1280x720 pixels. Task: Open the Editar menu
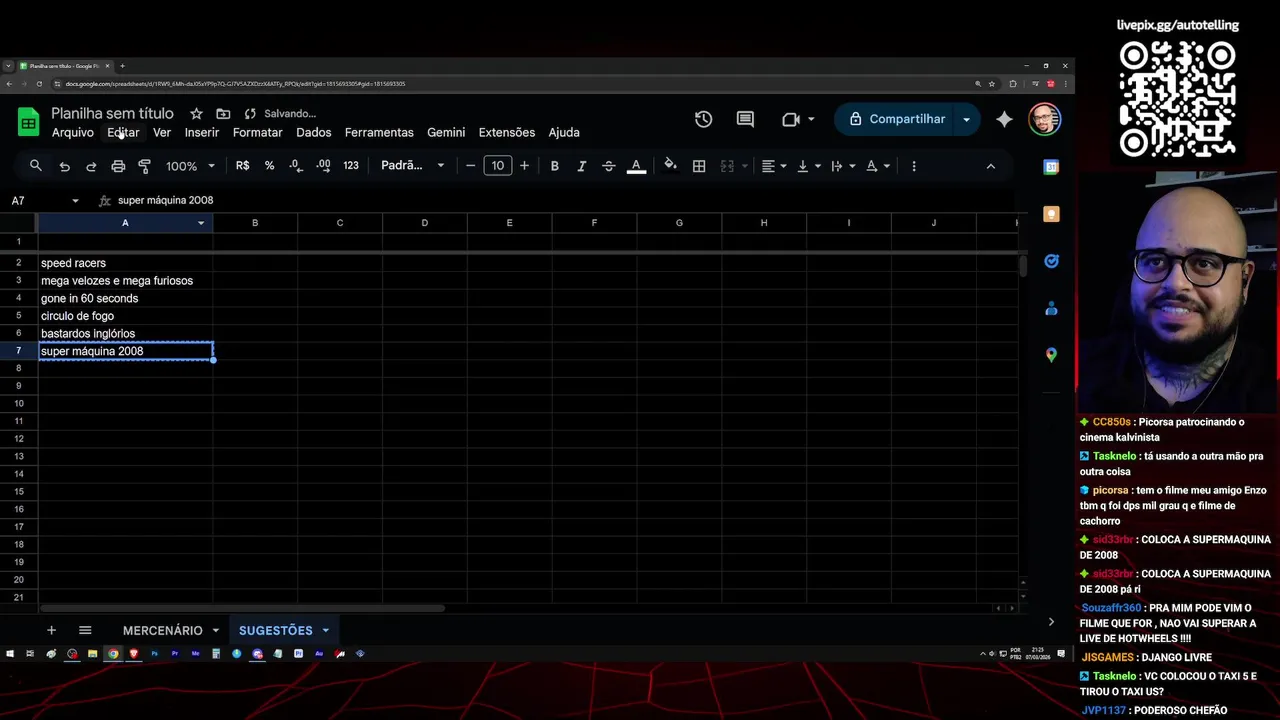click(x=123, y=132)
